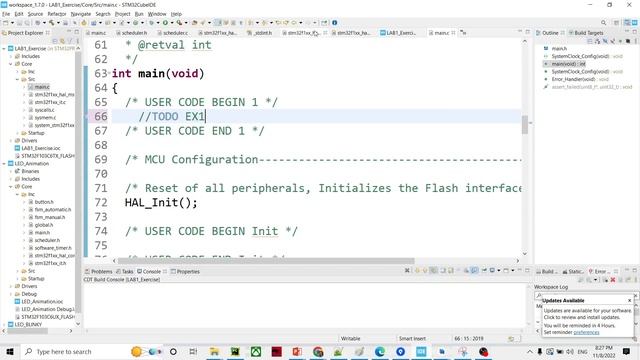The width and height of the screenshot is (640, 360).
Task: Close the Updates Available popup
Action: tap(629, 300)
